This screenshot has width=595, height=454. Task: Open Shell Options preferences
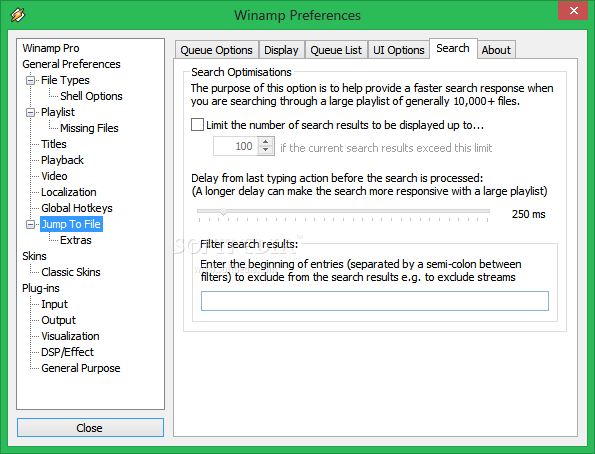pos(91,96)
